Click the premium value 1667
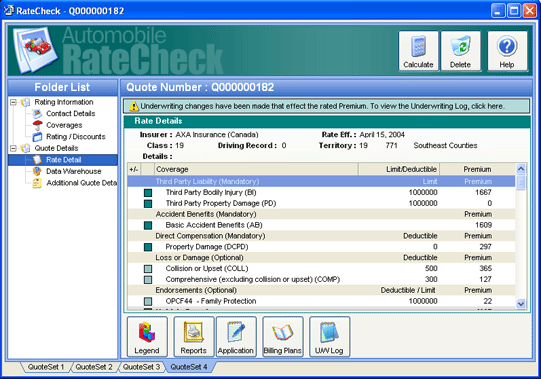The width and height of the screenshot is (541, 379). pyautogui.click(x=483, y=193)
